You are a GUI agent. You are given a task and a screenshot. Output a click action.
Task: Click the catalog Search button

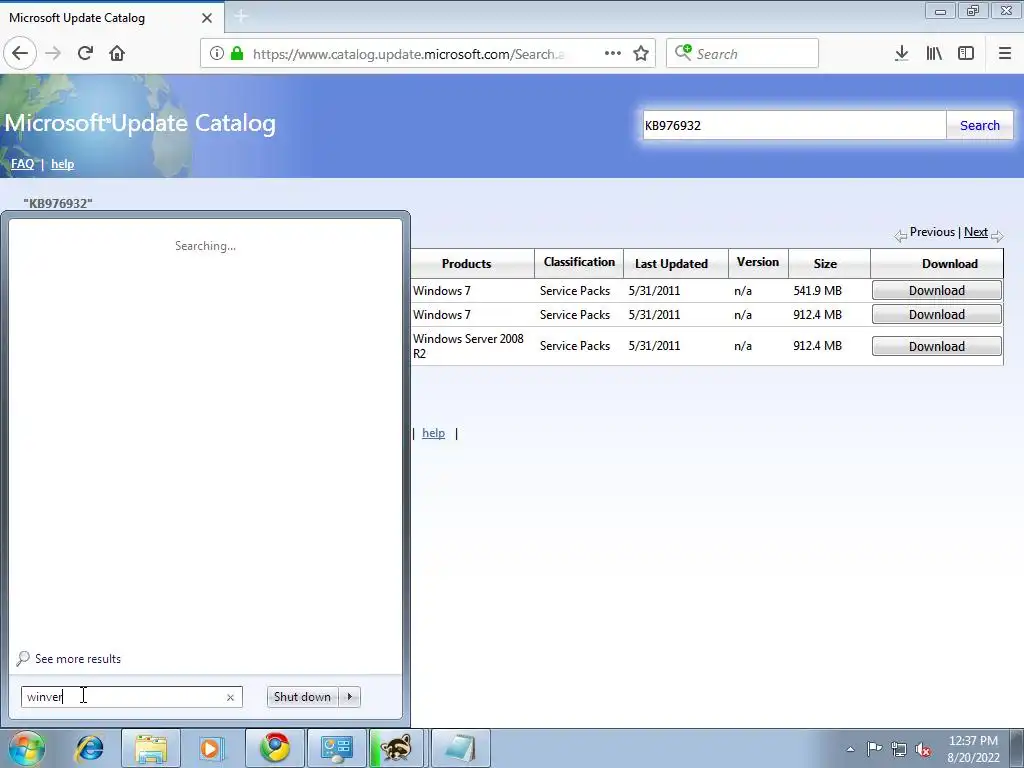pyautogui.click(x=980, y=125)
